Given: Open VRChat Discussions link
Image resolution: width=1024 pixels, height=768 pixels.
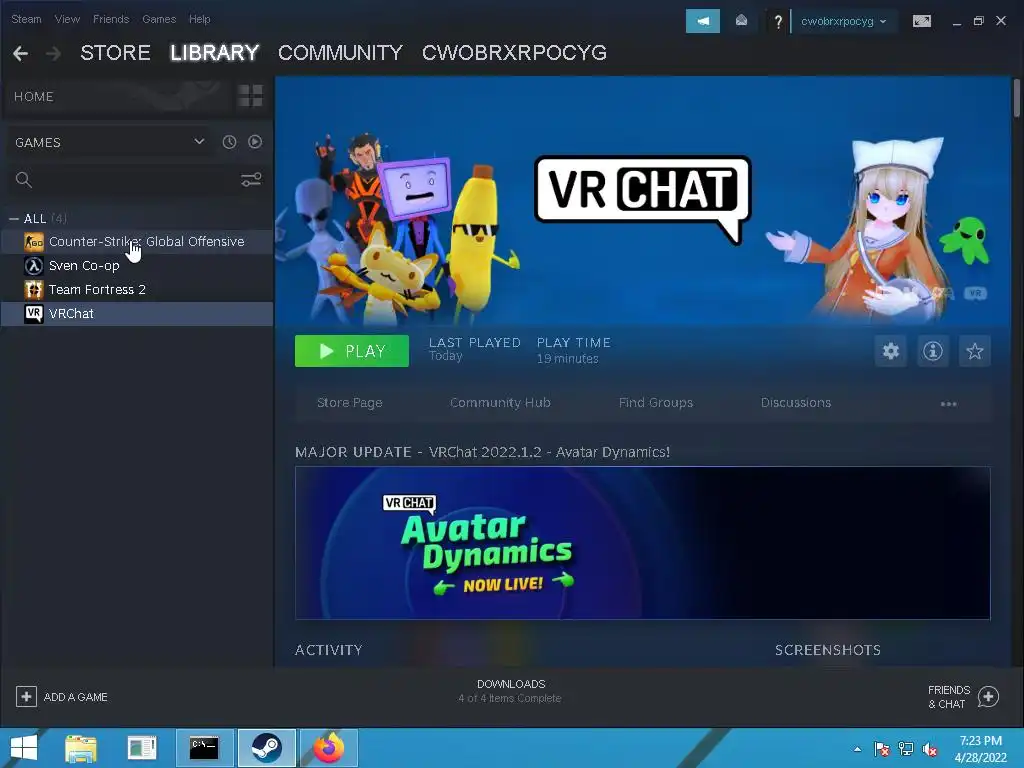Looking at the screenshot, I should tap(796, 403).
